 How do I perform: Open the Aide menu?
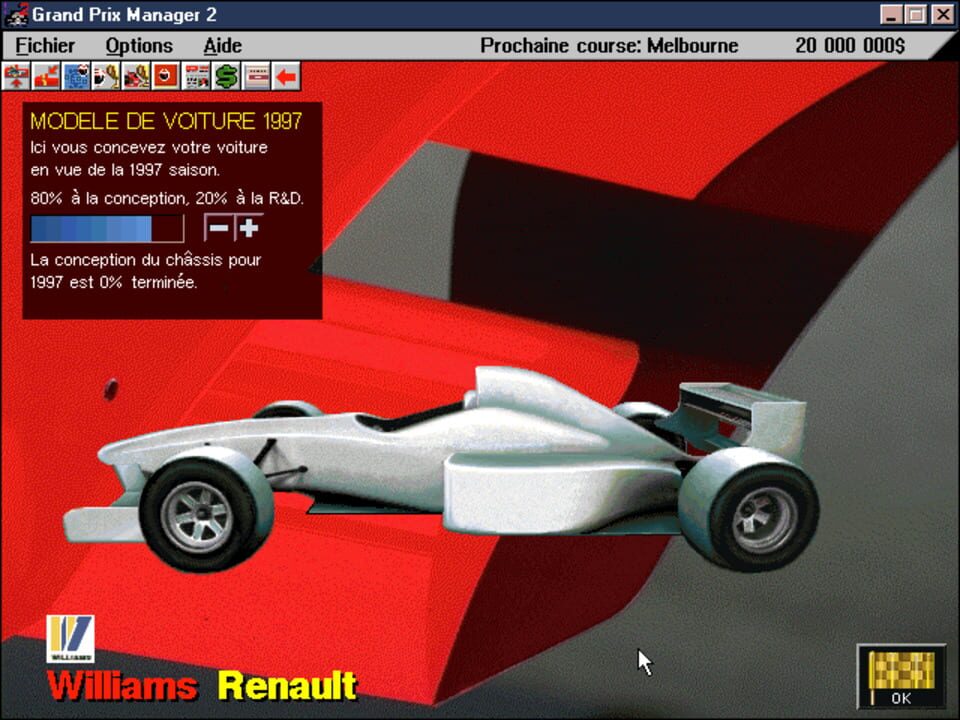tap(222, 45)
